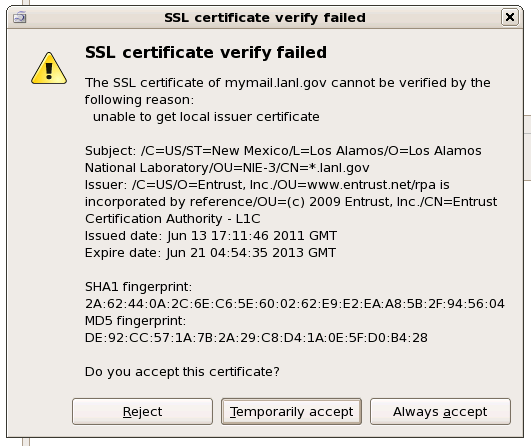Click the text 'unable to get local issuer certificate'
Viewport: 531px width, 446px height.
point(206,117)
